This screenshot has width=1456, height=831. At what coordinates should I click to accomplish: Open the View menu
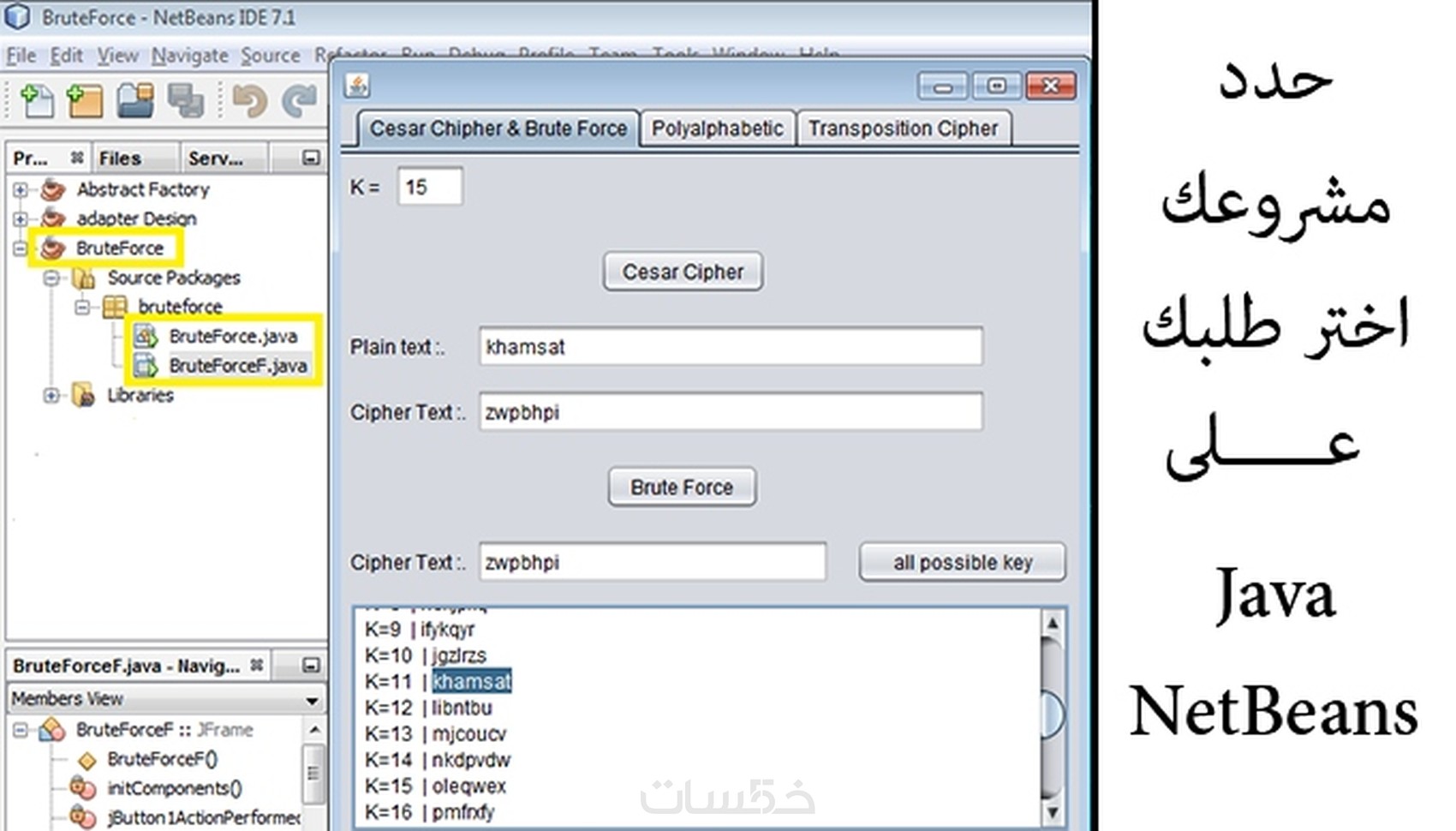click(117, 56)
